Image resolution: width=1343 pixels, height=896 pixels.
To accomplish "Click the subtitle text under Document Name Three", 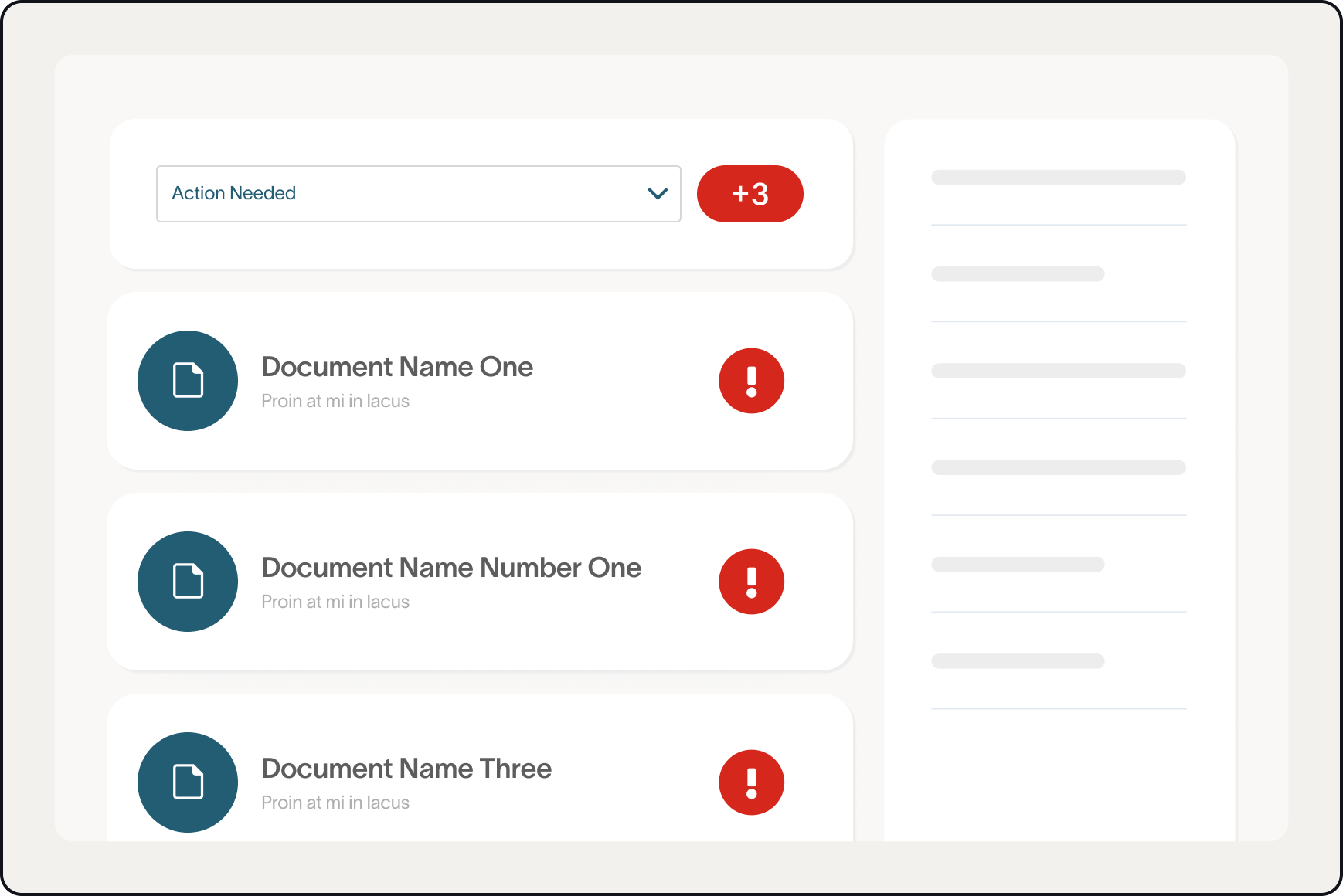I will pos(335,803).
